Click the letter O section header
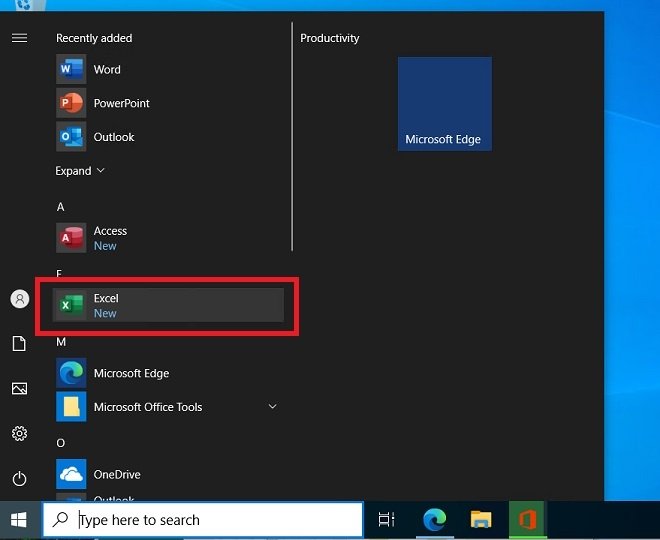Screen dimensions: 660x540 [61, 443]
